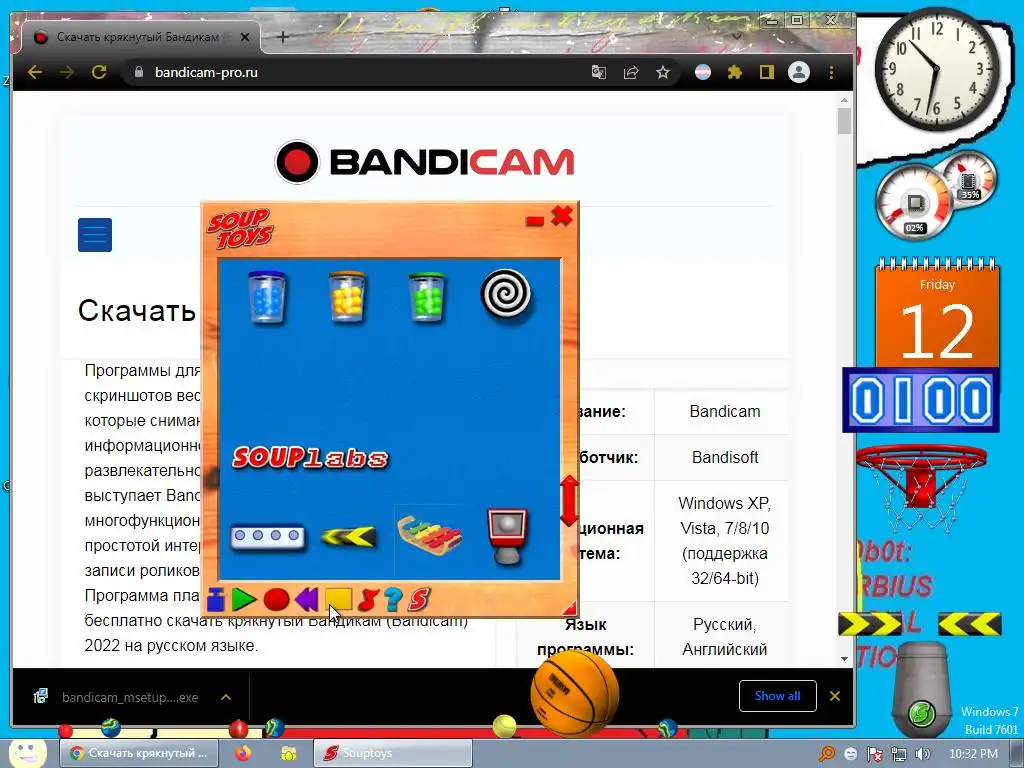Go back in the browser
The width and height of the screenshot is (1024, 768).
click(x=35, y=72)
